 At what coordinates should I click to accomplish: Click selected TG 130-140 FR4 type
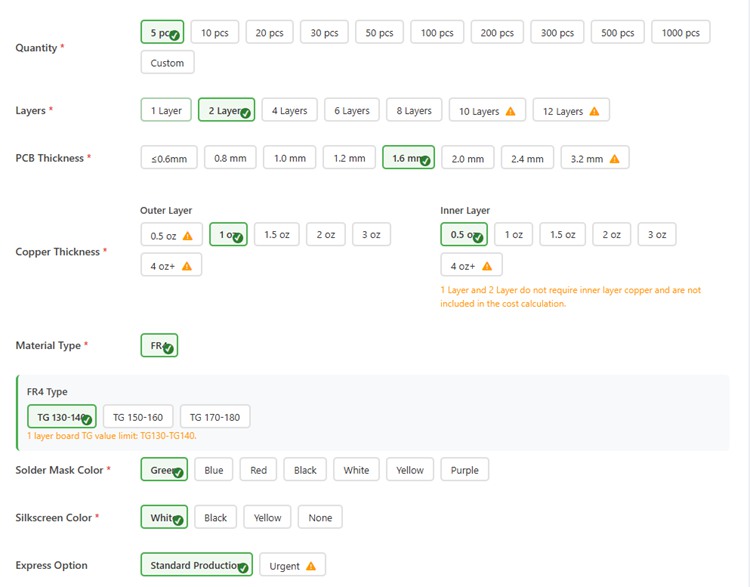pyautogui.click(x=61, y=417)
